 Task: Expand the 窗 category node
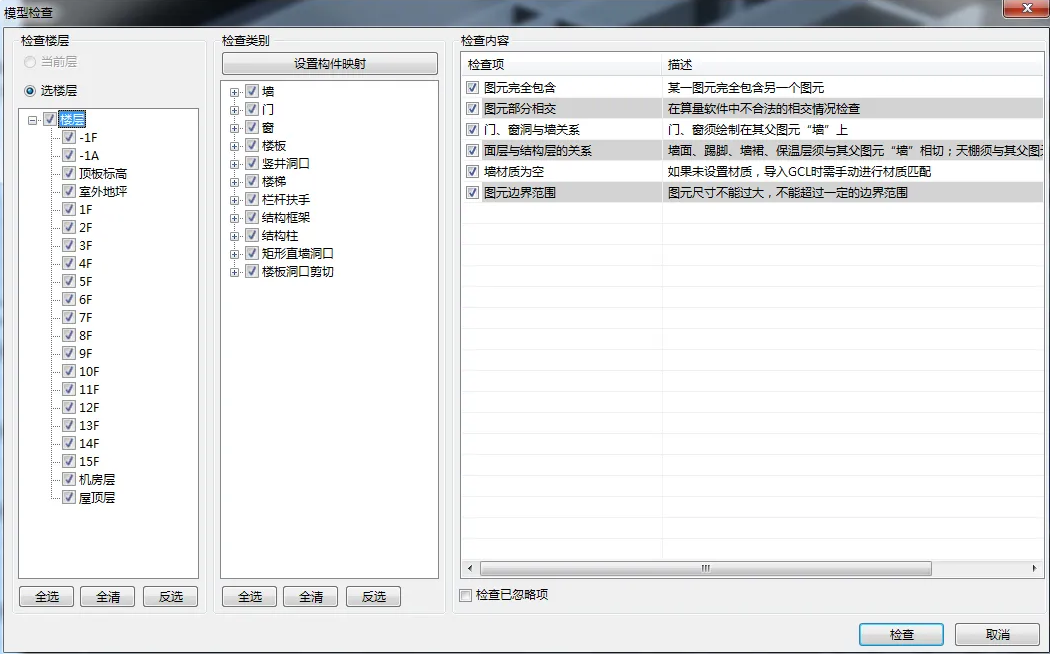234,129
